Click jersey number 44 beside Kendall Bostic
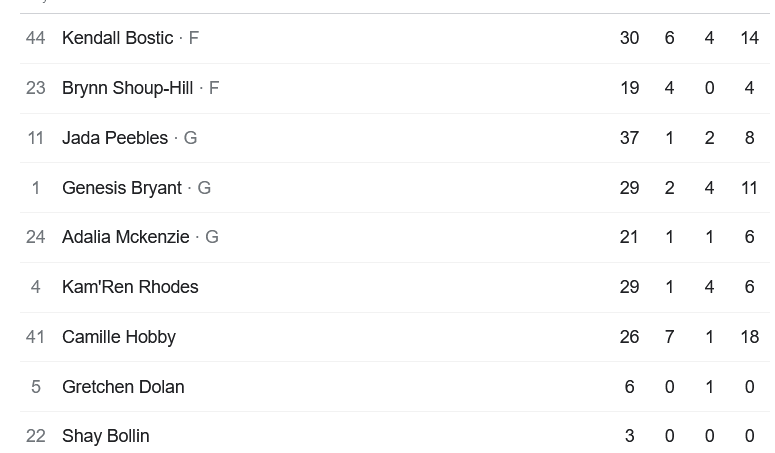Screen dimensions: 775x453 pyautogui.click(x=36, y=38)
